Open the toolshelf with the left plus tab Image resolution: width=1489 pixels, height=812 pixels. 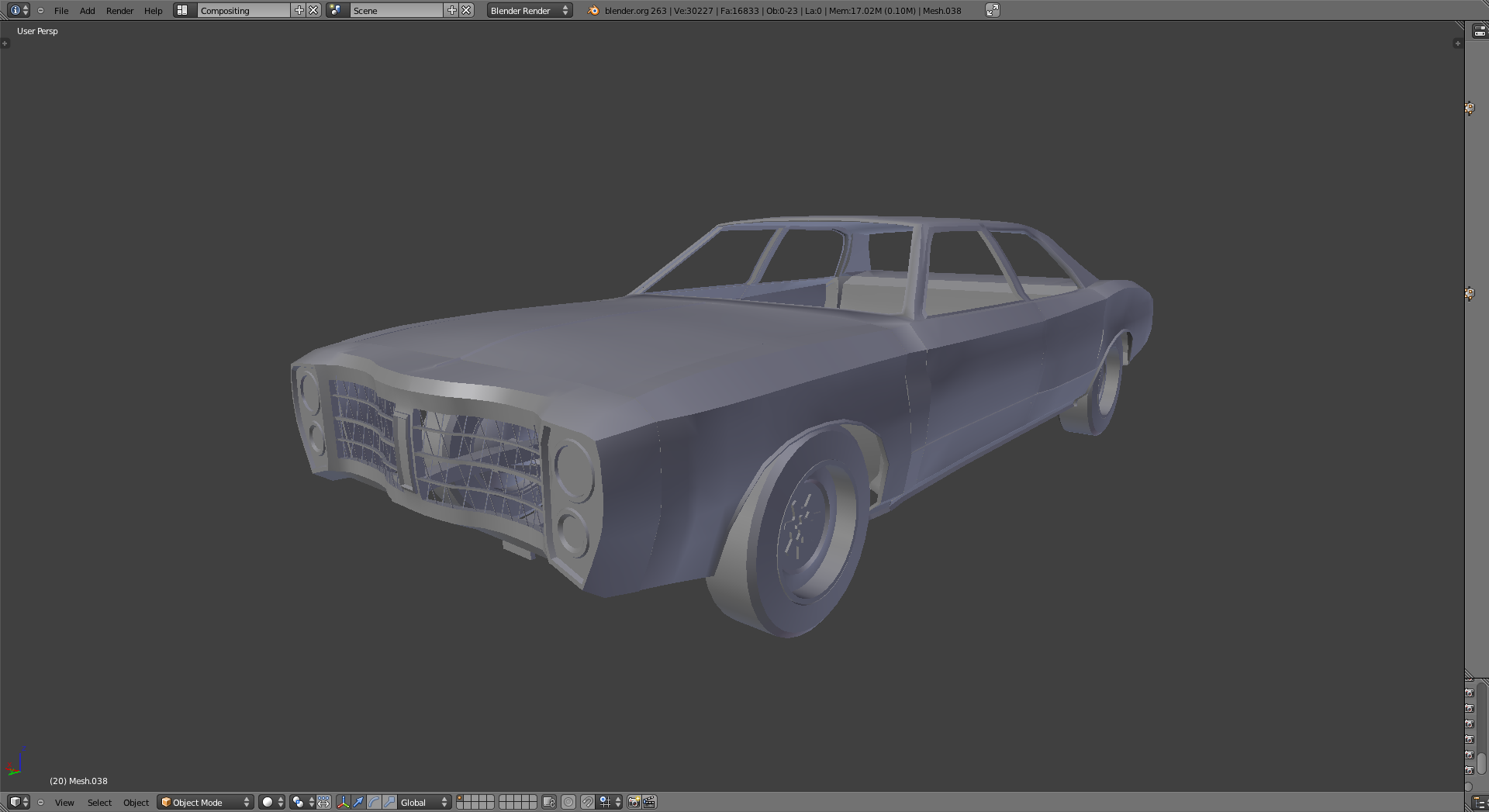5,43
